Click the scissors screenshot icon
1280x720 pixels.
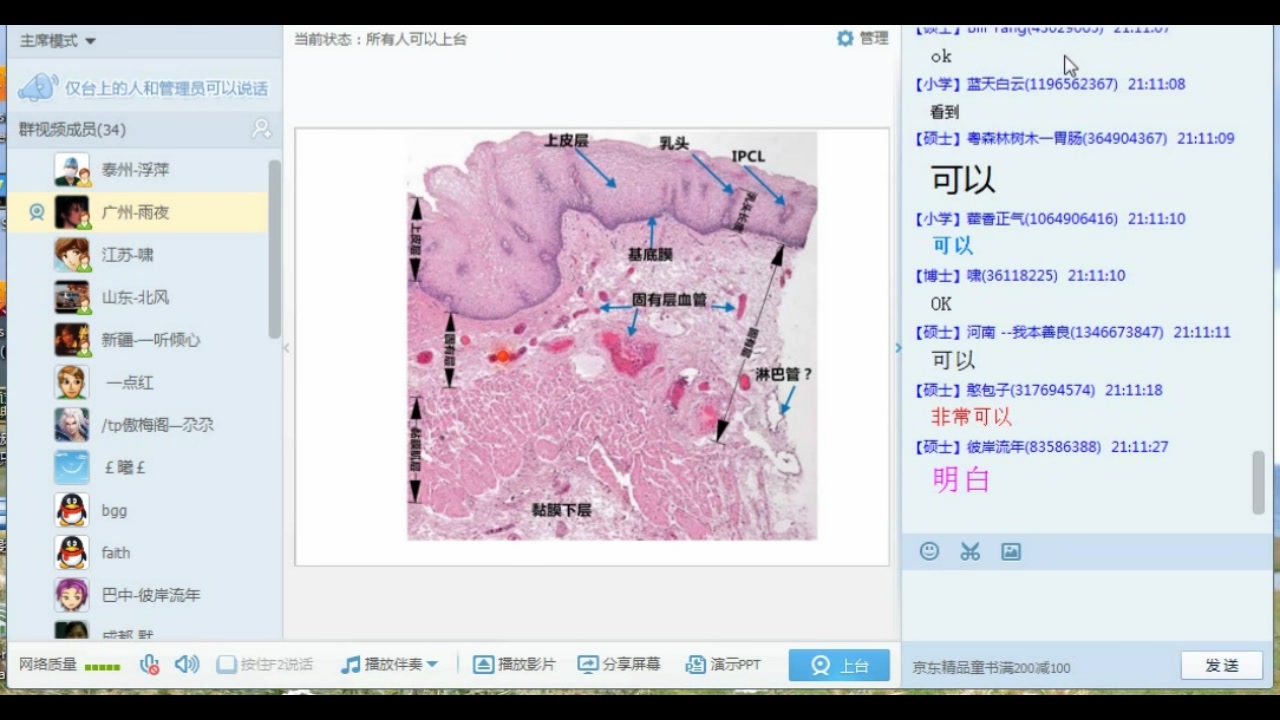point(970,551)
